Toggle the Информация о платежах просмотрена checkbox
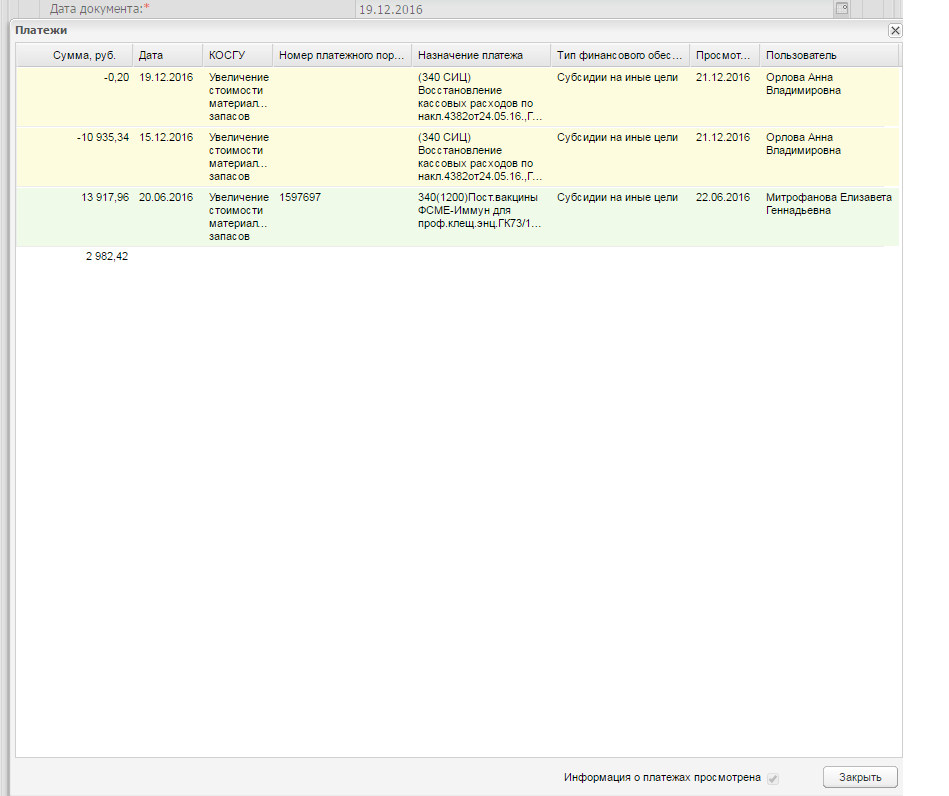 (x=773, y=778)
